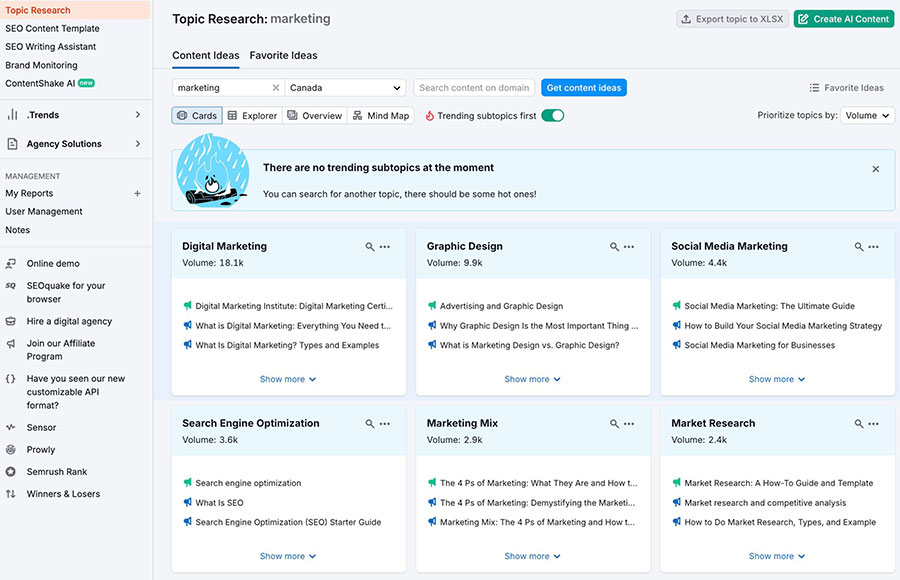Expand the Agency Solutions sidebar section

(138, 144)
